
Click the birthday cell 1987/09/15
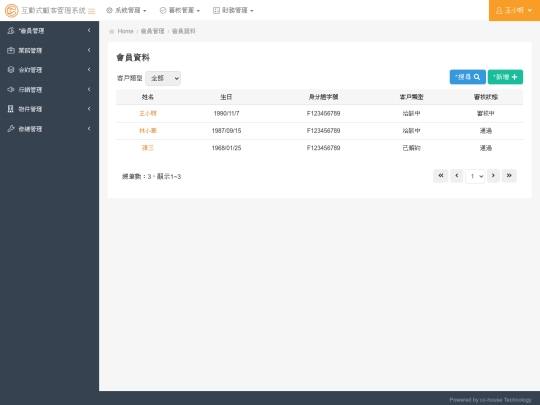226,131
